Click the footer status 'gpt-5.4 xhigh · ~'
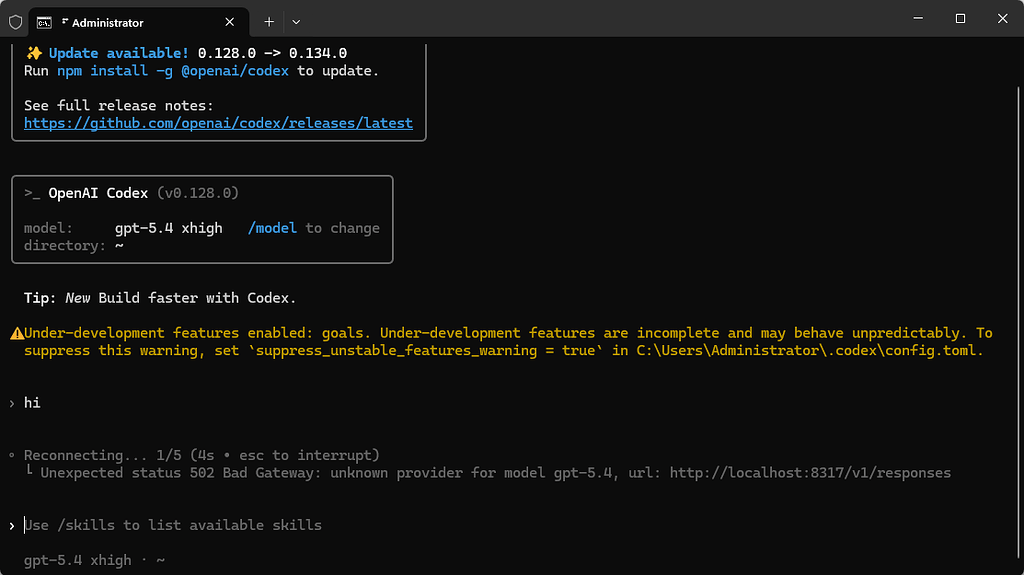1024x575 pixels. click(x=94, y=561)
